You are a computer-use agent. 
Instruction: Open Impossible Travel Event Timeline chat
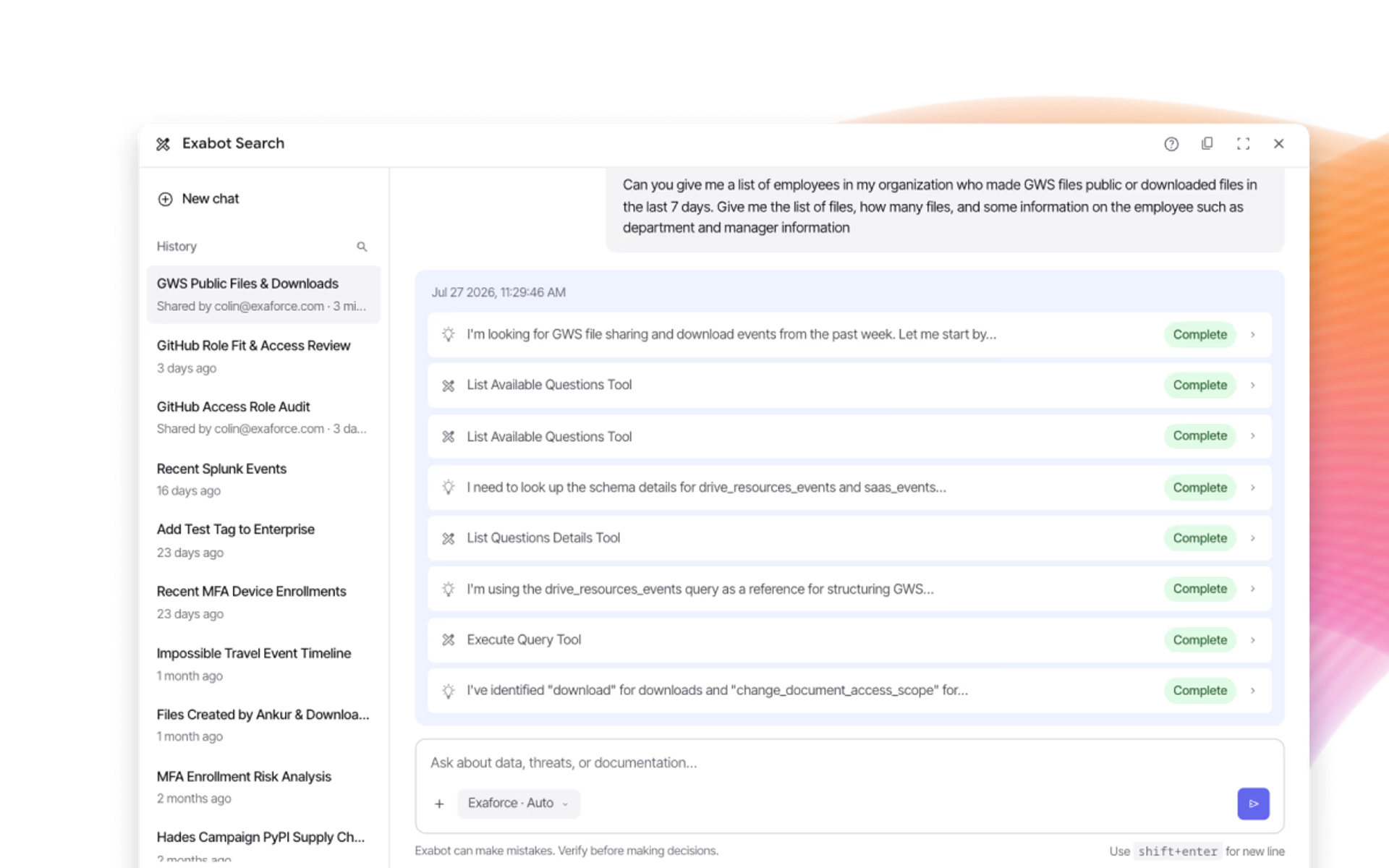[x=263, y=663]
